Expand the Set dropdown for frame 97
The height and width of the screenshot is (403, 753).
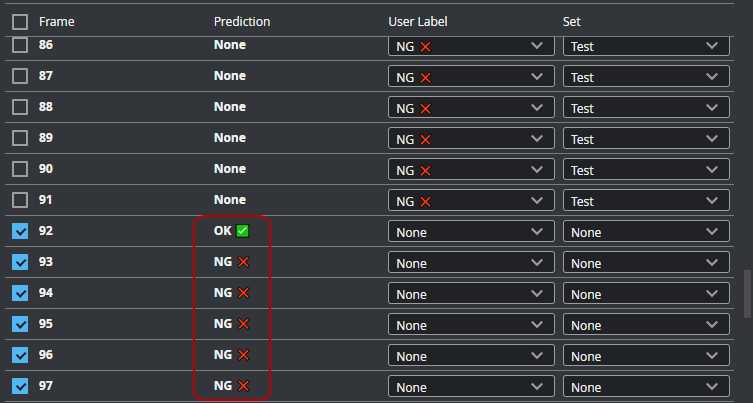pos(645,387)
